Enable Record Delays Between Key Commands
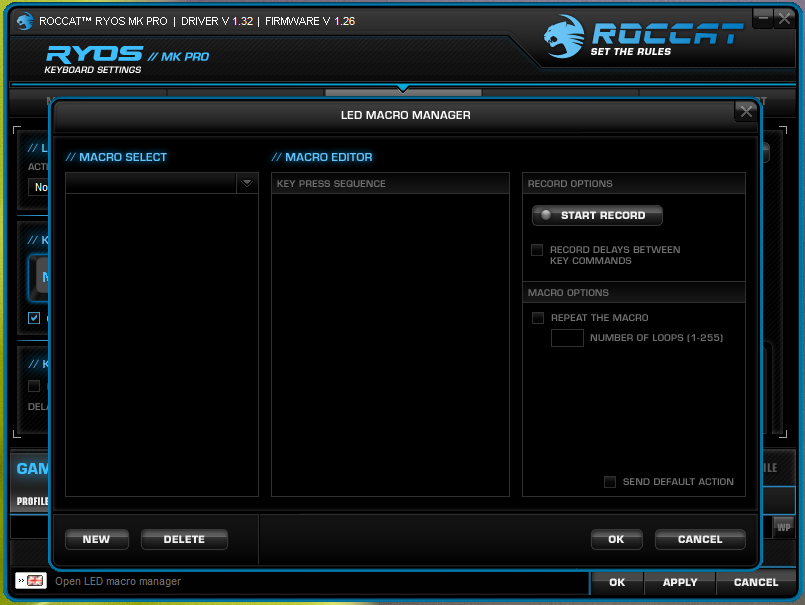This screenshot has width=805, height=605. pyautogui.click(x=537, y=250)
